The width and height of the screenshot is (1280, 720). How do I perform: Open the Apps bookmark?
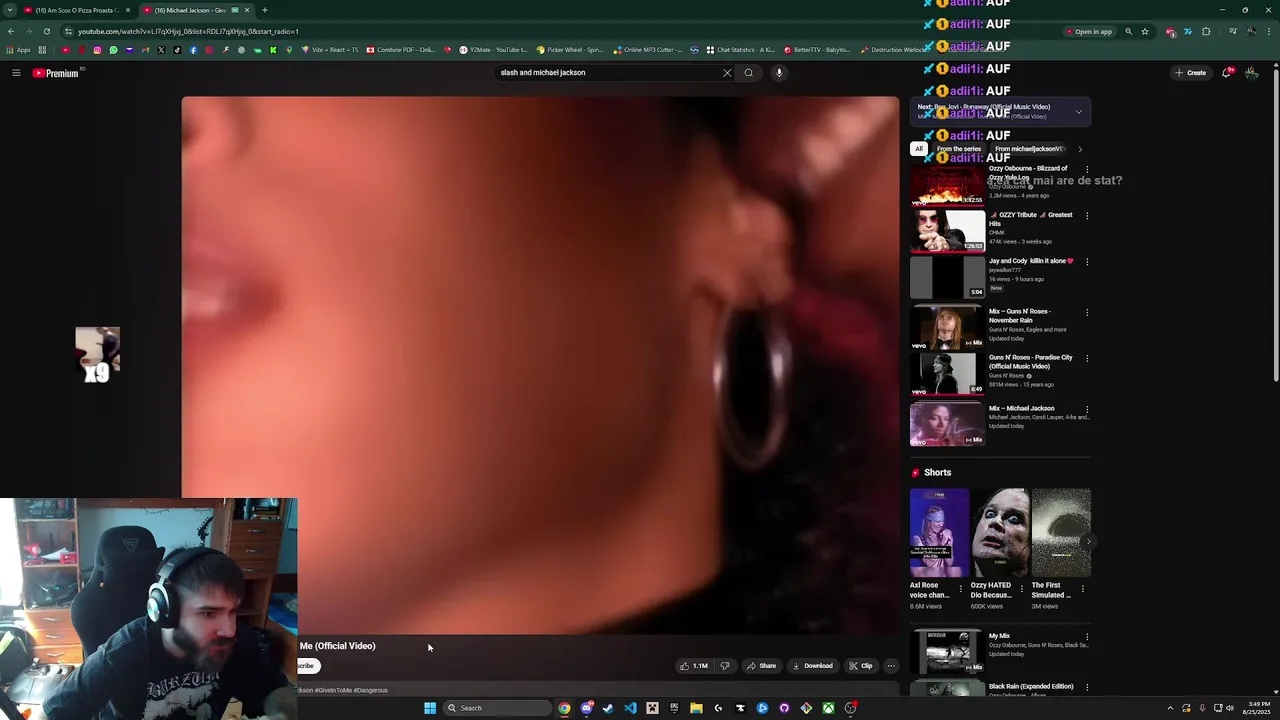(18, 50)
